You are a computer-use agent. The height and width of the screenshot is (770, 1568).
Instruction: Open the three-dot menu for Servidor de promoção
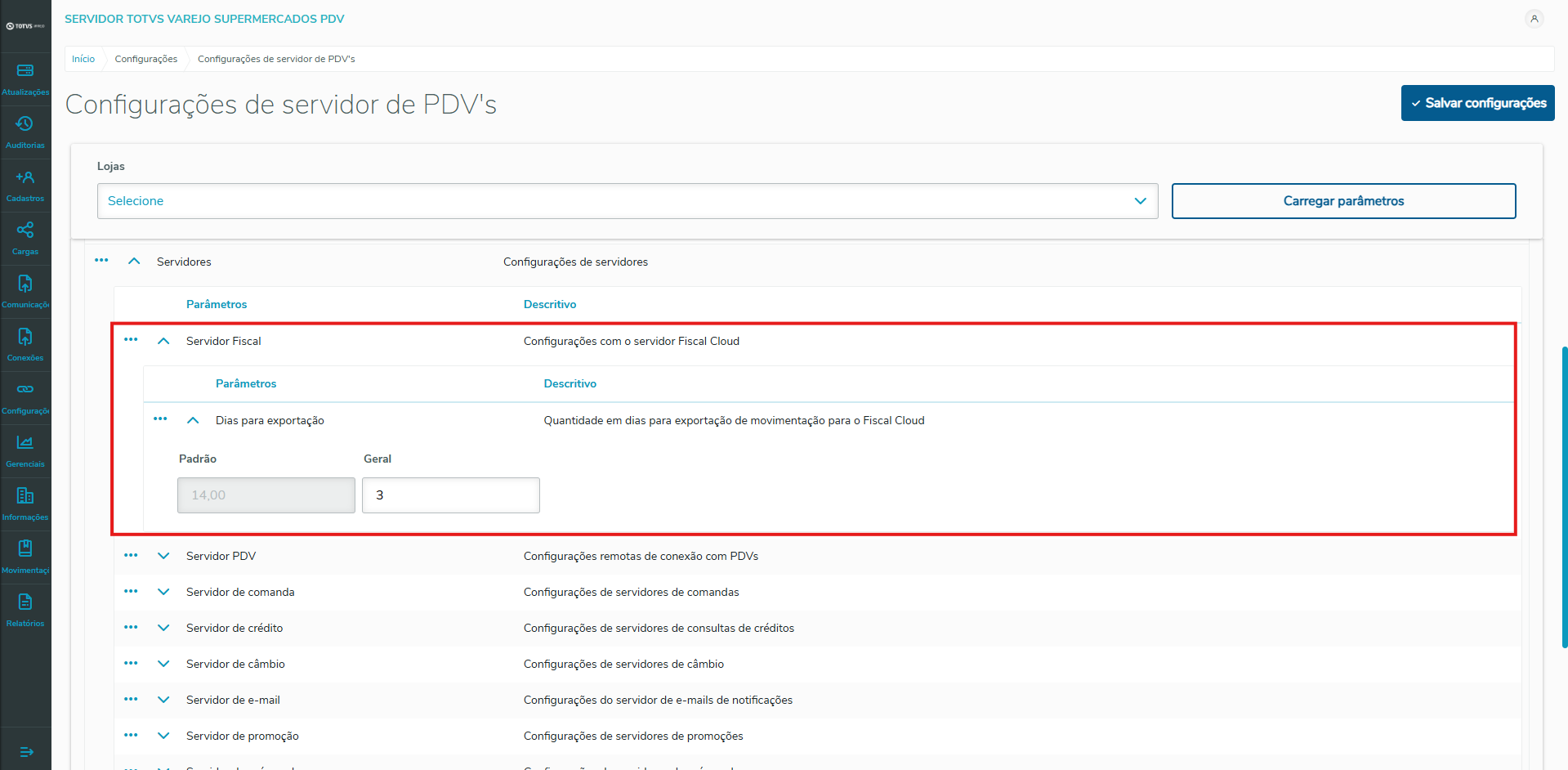pos(131,735)
